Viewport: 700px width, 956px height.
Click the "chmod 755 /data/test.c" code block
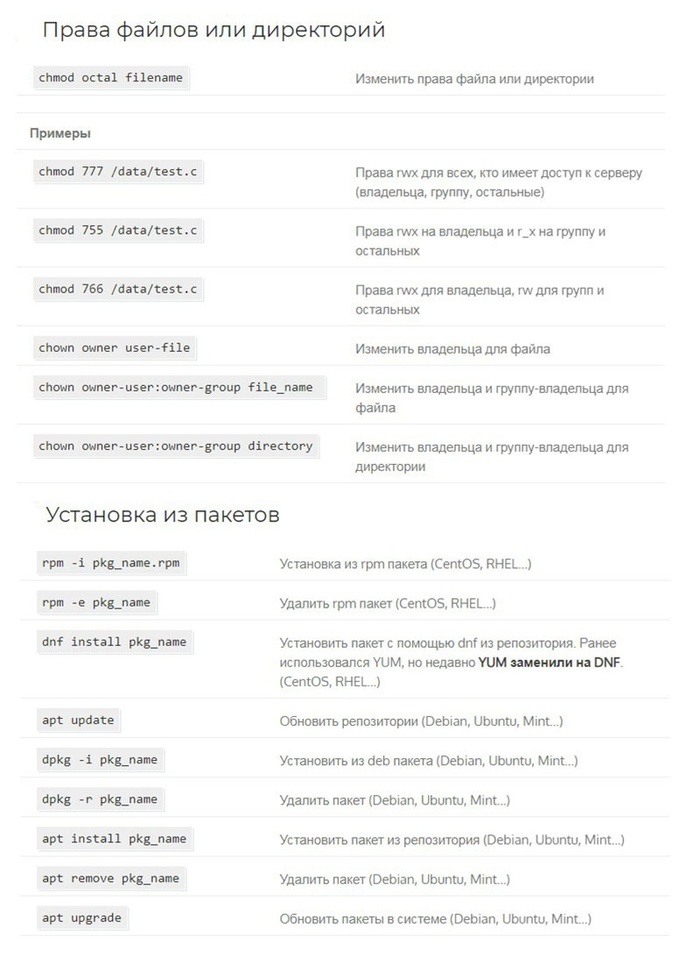(118, 231)
